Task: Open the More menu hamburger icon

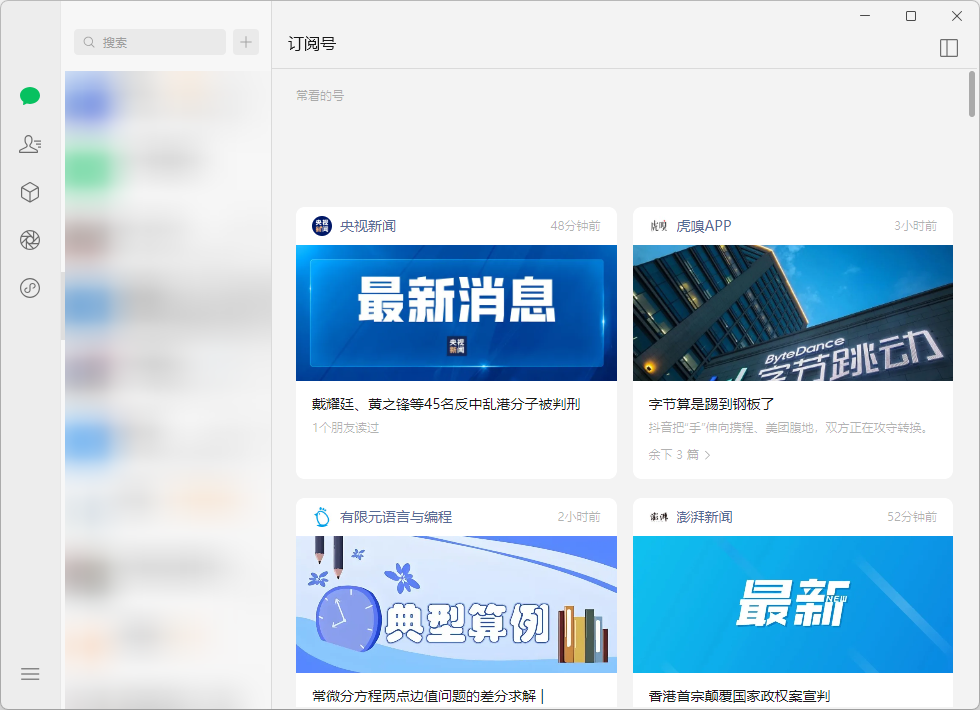Action: pyautogui.click(x=30, y=674)
